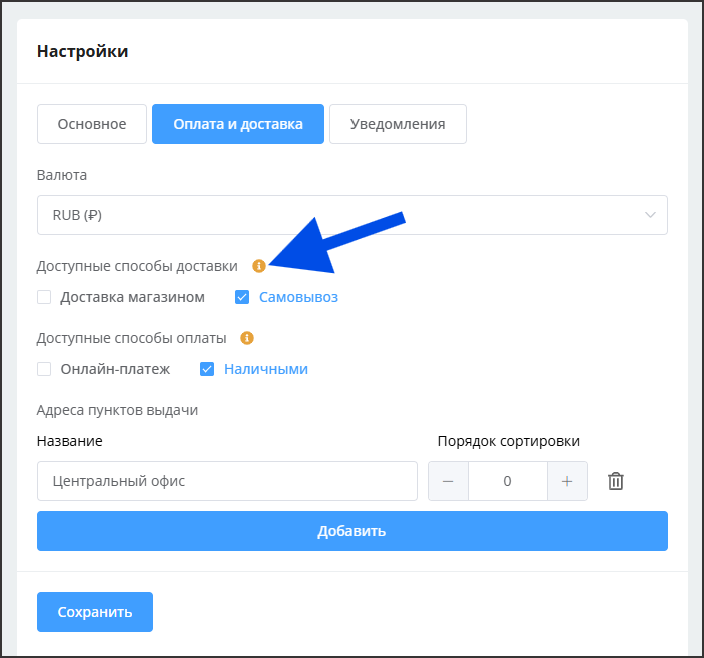
Task: Uncheck the Наличными checkbox
Action: click(207, 369)
